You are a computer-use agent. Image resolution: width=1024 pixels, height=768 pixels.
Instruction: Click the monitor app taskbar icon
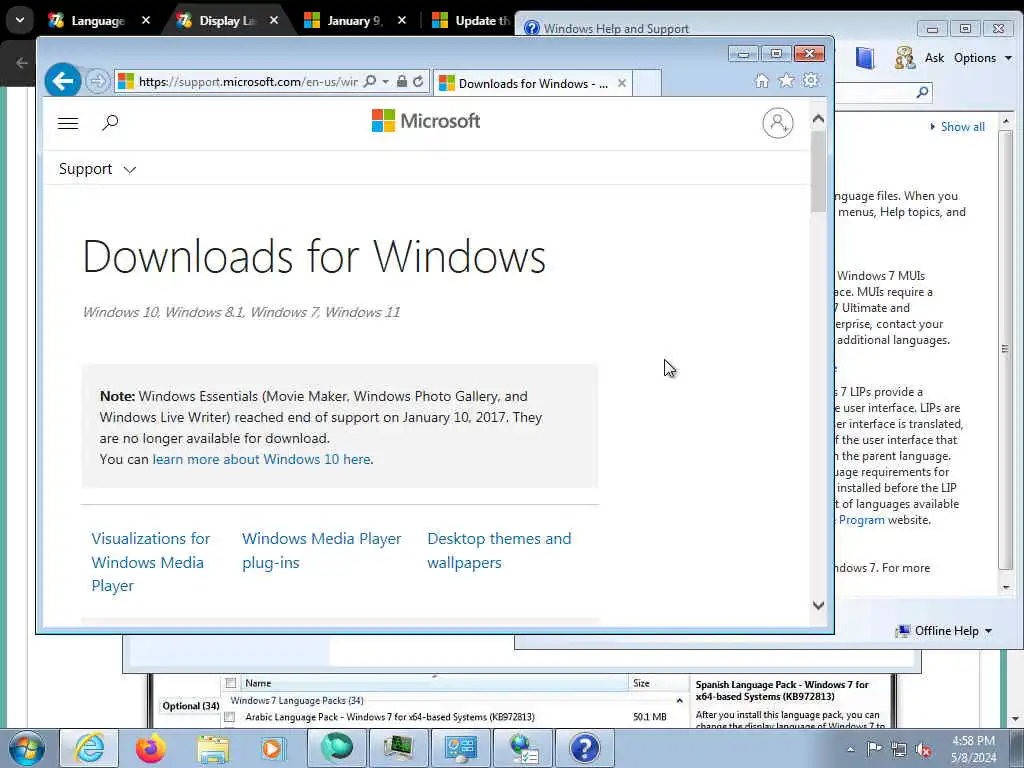pyautogui.click(x=398, y=748)
